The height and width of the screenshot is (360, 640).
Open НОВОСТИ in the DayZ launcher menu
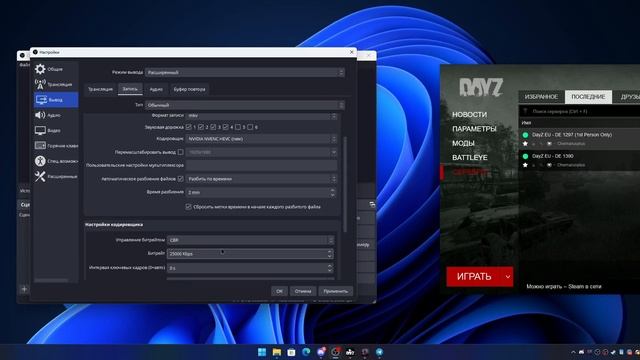469,115
